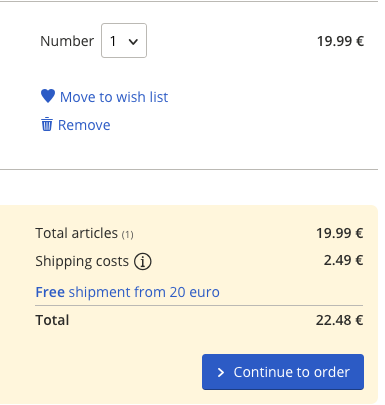This screenshot has width=385, height=405.
Task: Click the trash can icon beside Remove
Action: [x=47, y=124]
